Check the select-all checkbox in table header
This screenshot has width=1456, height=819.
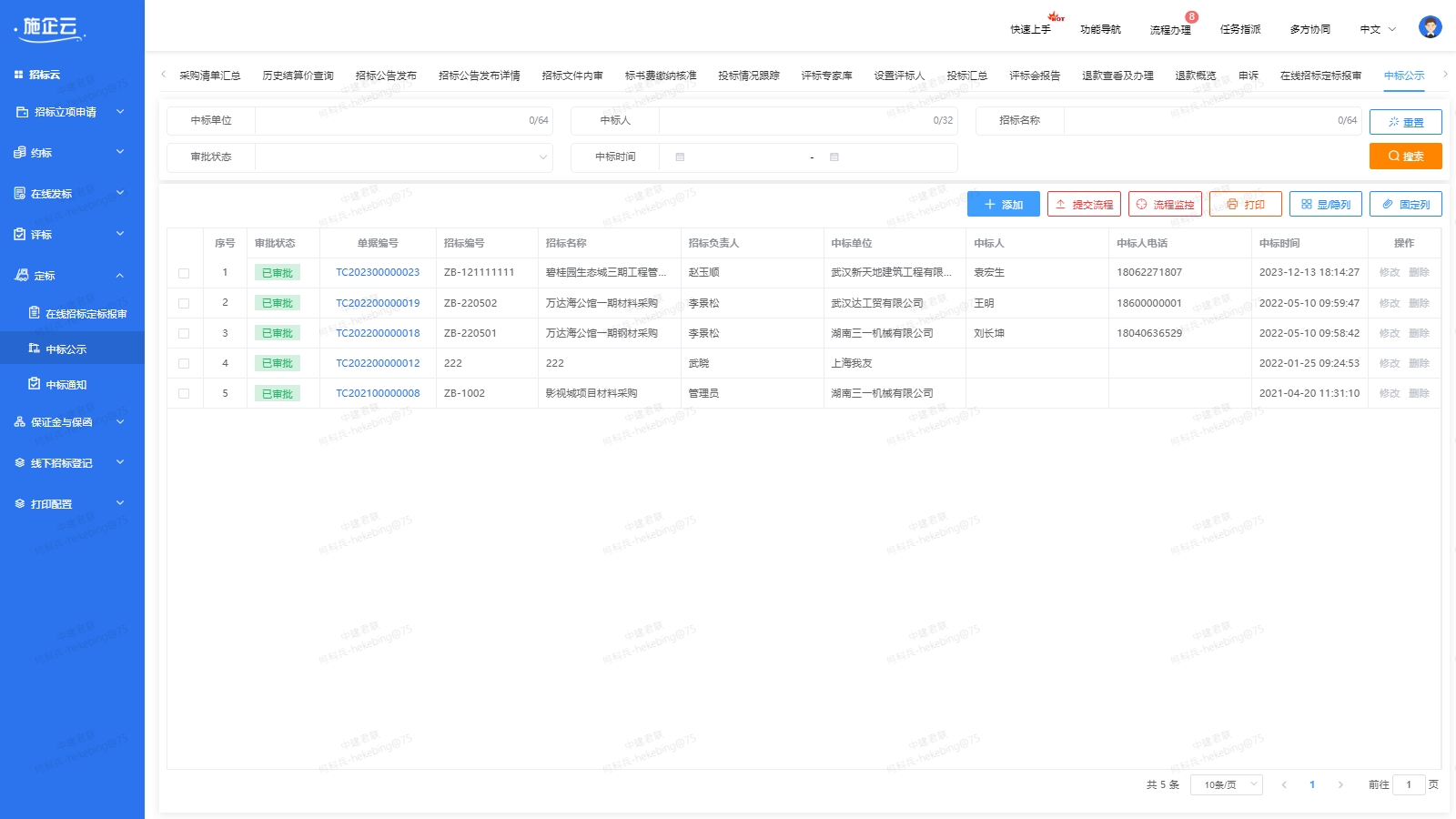click(185, 243)
